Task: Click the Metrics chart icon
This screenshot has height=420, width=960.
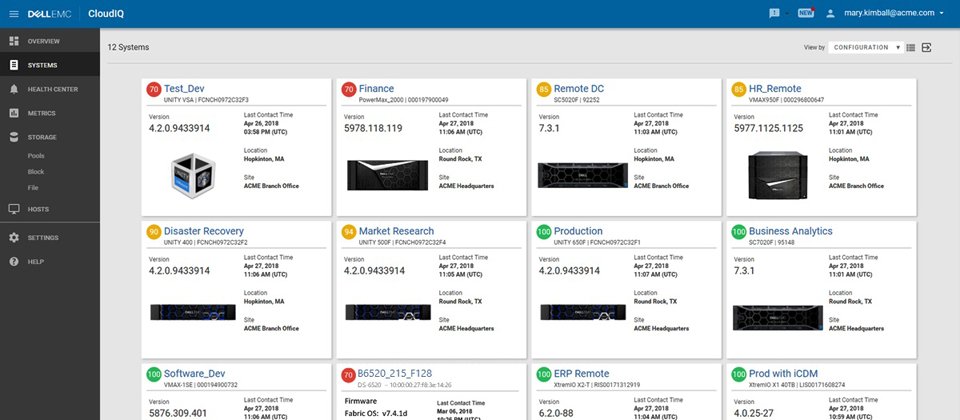Action: [14, 113]
